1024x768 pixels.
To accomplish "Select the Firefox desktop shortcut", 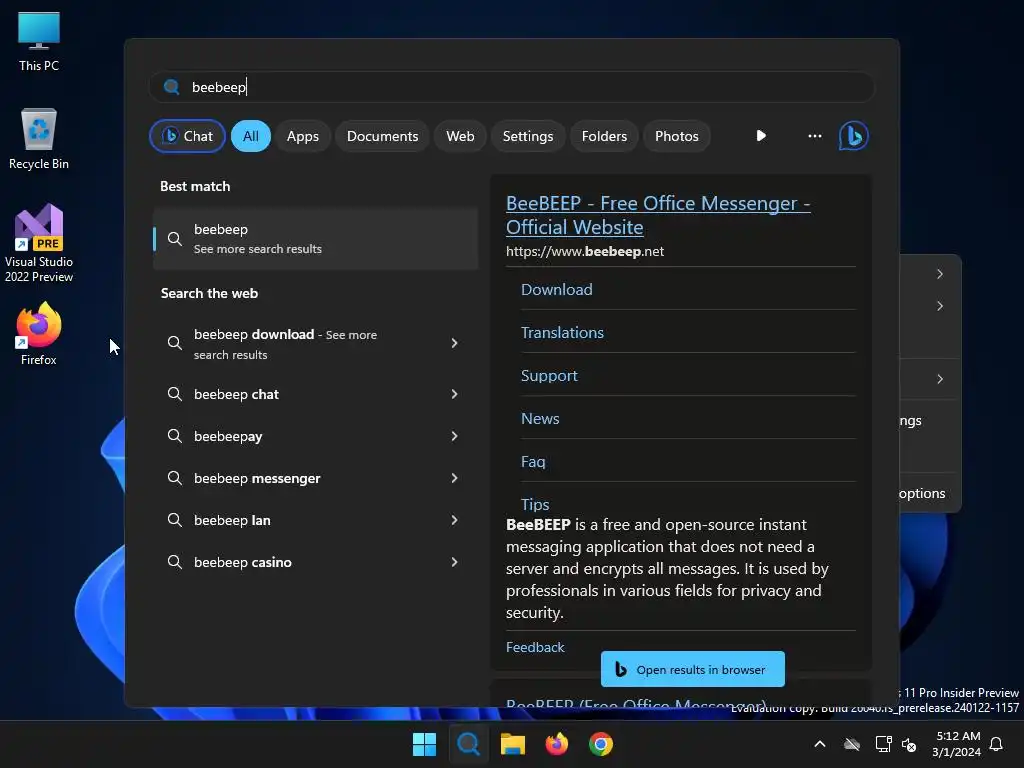I will click(39, 334).
